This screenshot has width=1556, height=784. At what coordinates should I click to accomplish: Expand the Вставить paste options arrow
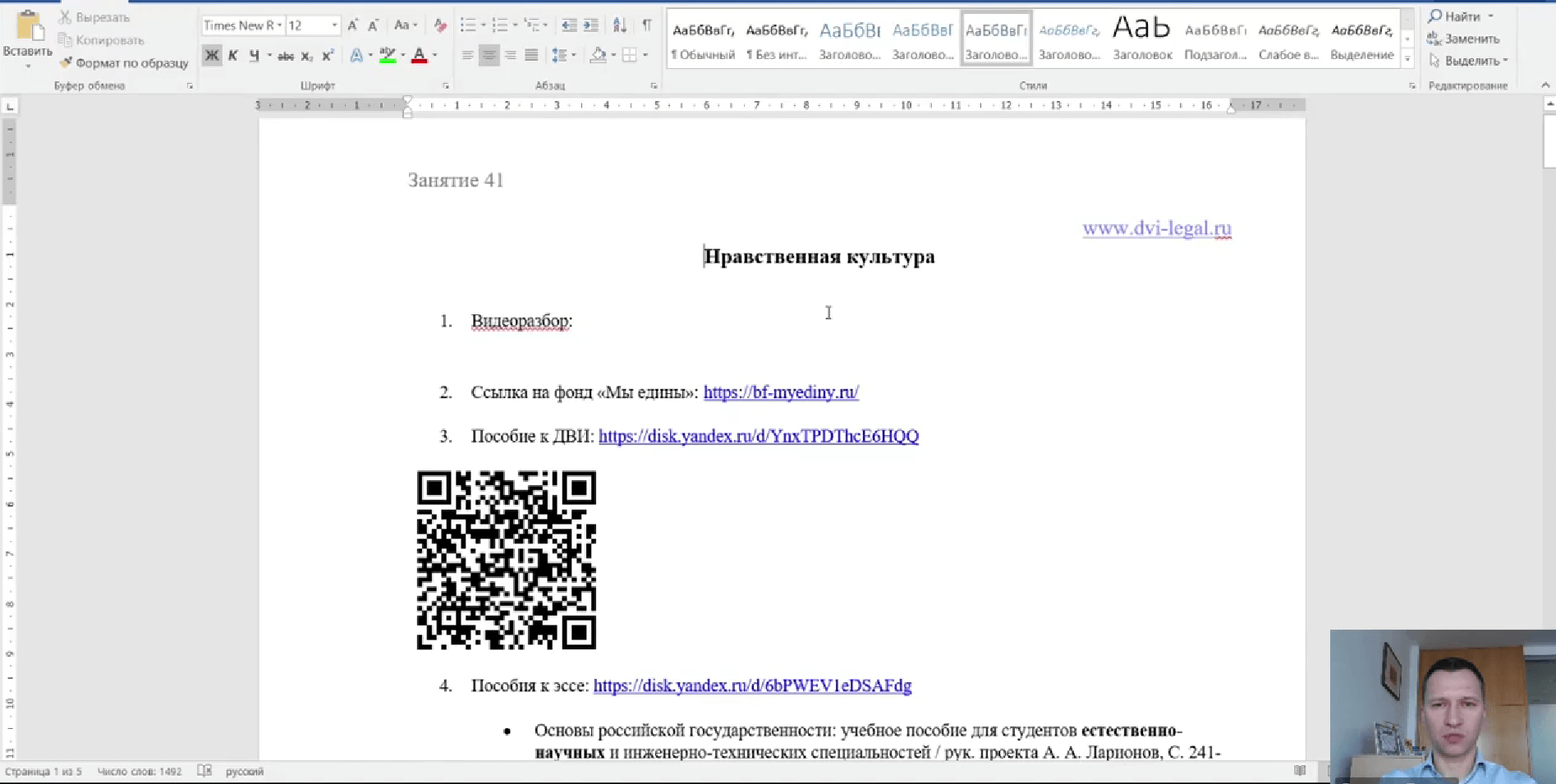click(28, 65)
